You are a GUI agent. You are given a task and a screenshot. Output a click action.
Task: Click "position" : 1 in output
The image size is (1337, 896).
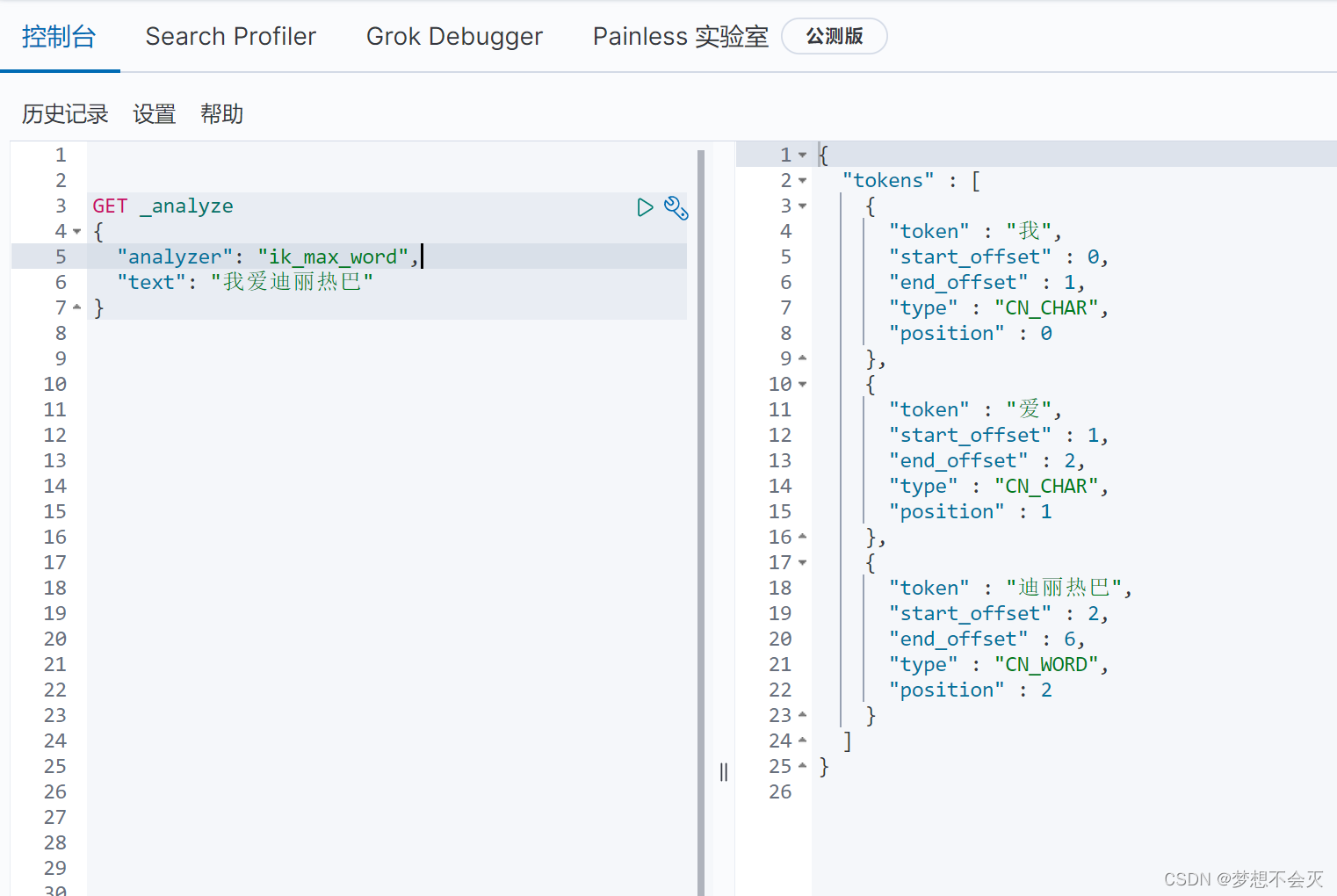click(x=971, y=512)
